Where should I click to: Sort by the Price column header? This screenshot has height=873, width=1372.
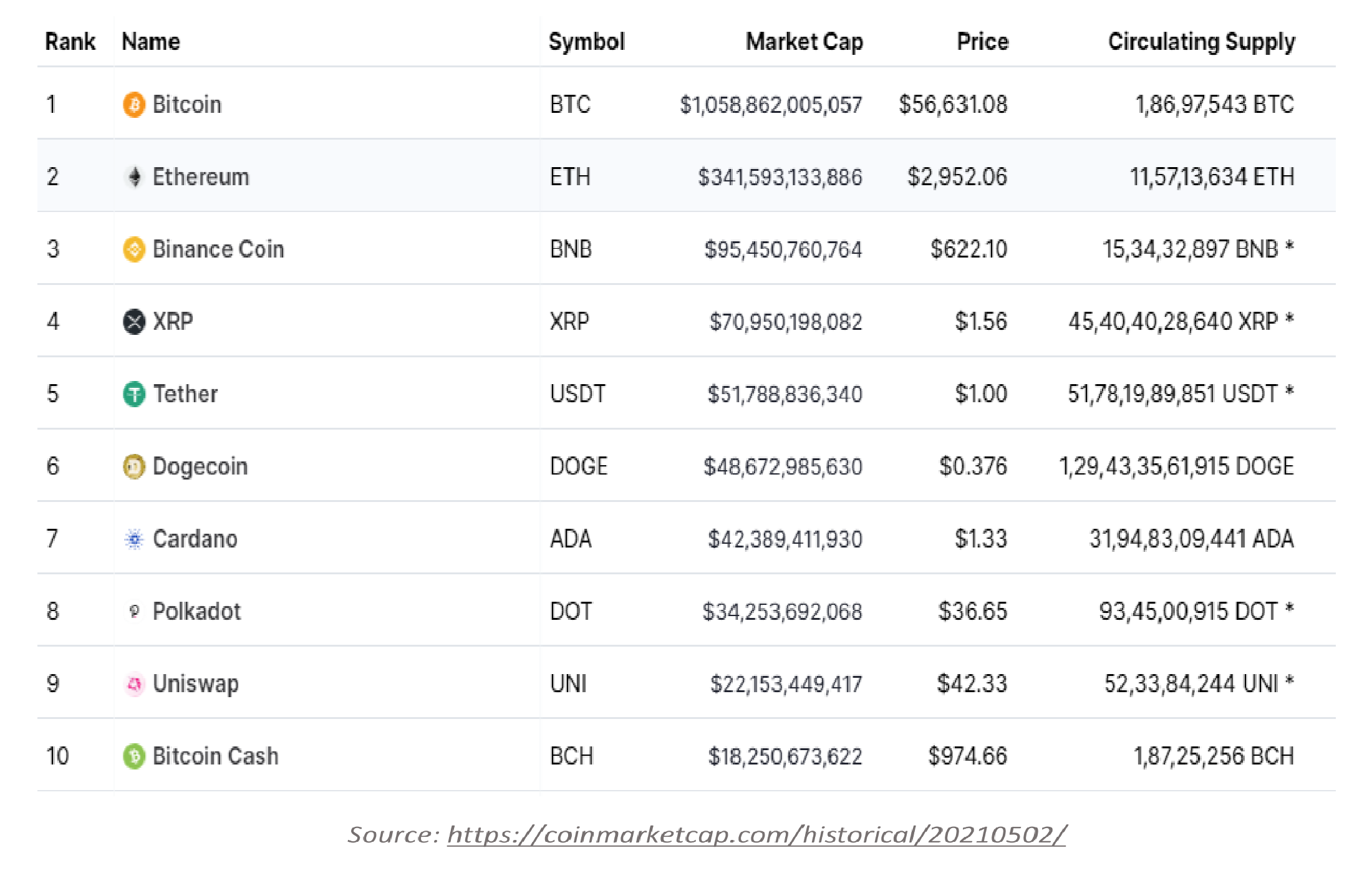tap(982, 42)
